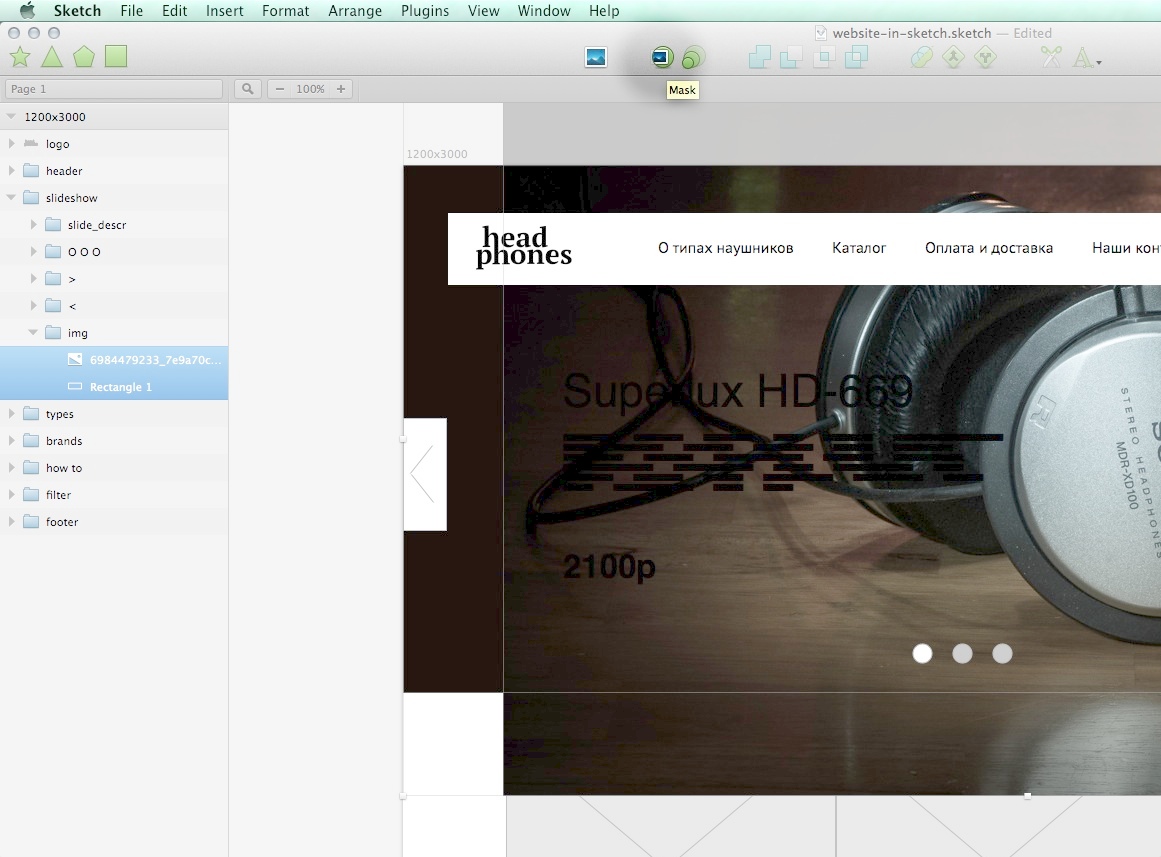Collapse the 1200x3000 artboard group

(x=11, y=116)
